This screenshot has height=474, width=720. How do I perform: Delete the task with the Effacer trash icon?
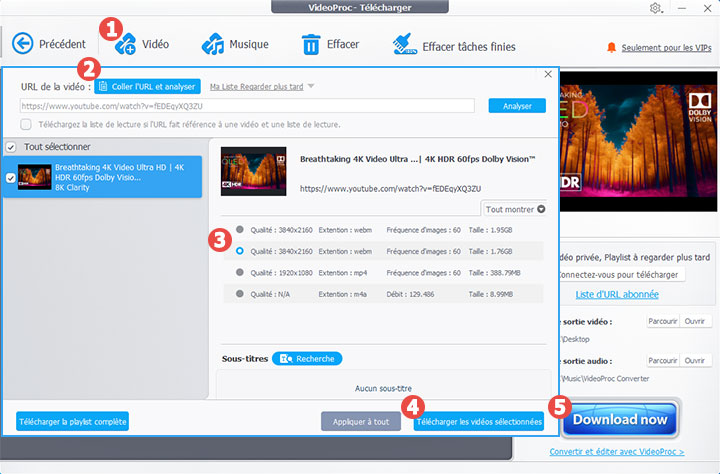point(311,44)
